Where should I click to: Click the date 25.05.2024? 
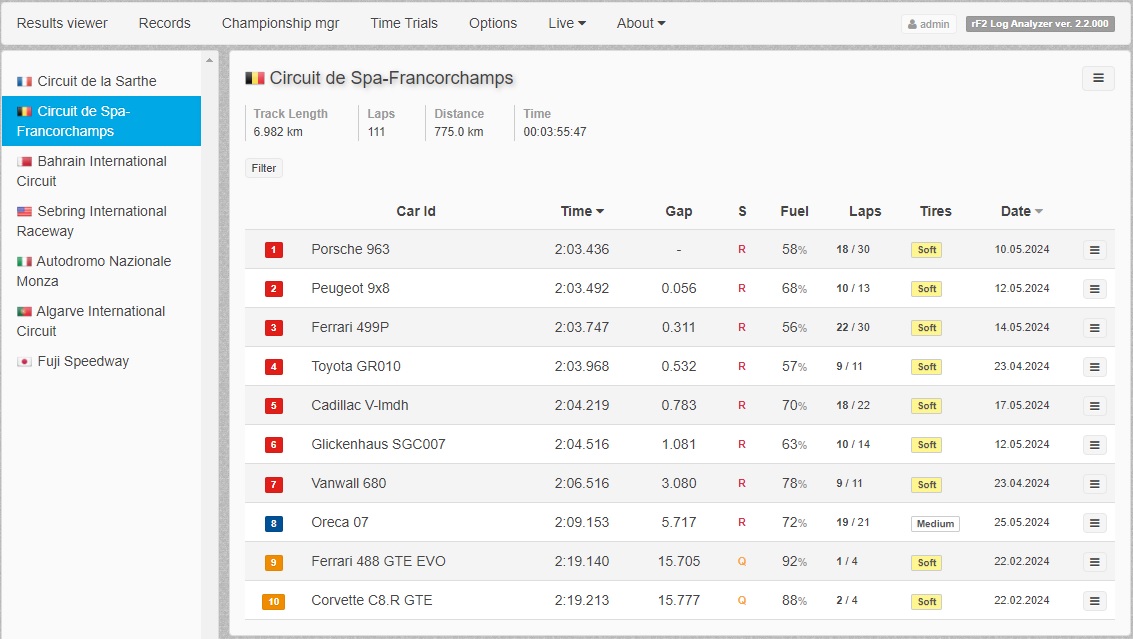(x=1022, y=523)
